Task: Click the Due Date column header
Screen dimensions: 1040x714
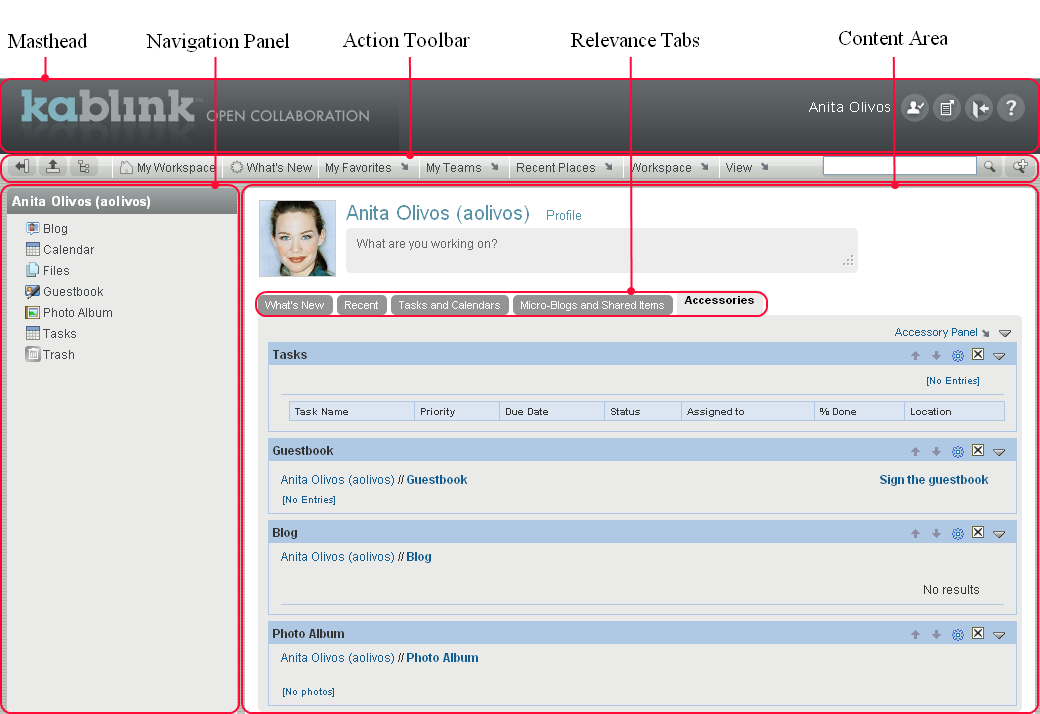Action: 552,411
